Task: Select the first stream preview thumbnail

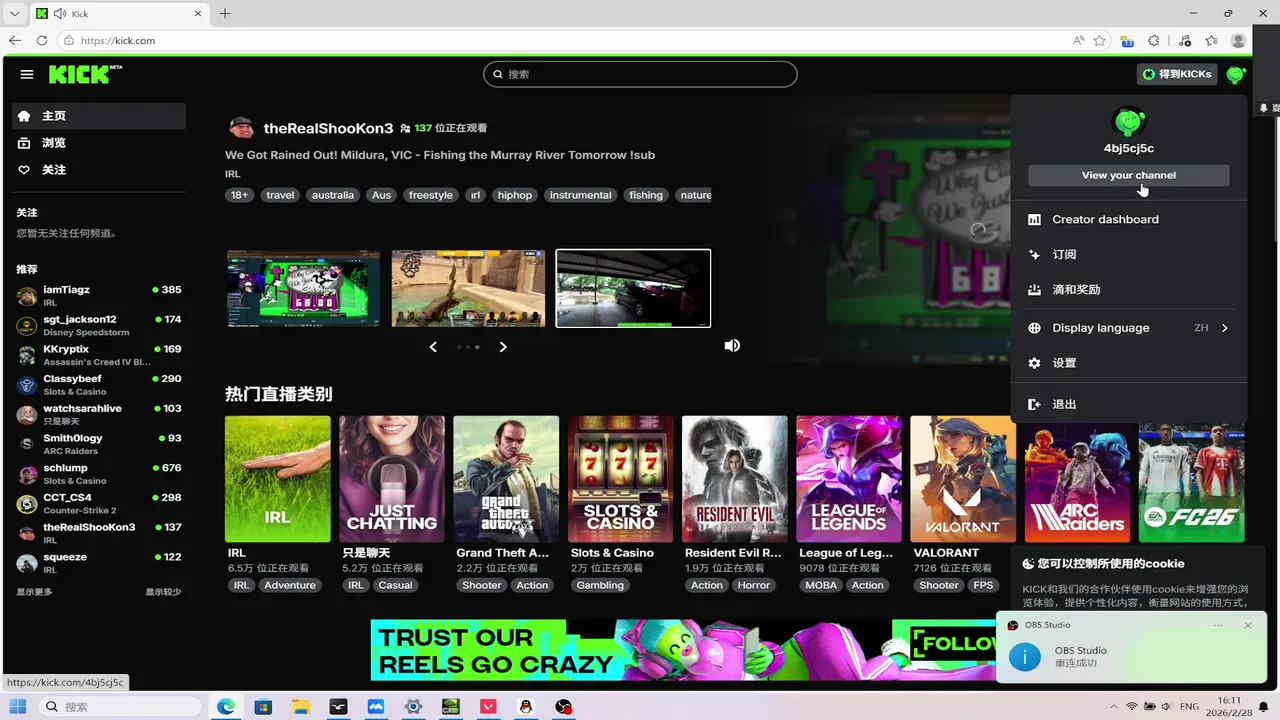Action: coord(303,288)
